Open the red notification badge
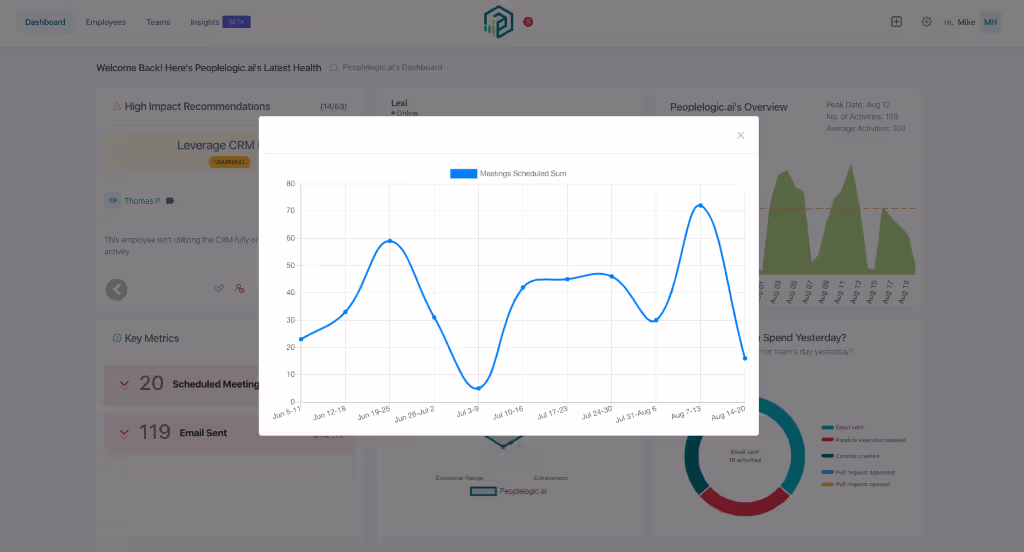 click(528, 22)
